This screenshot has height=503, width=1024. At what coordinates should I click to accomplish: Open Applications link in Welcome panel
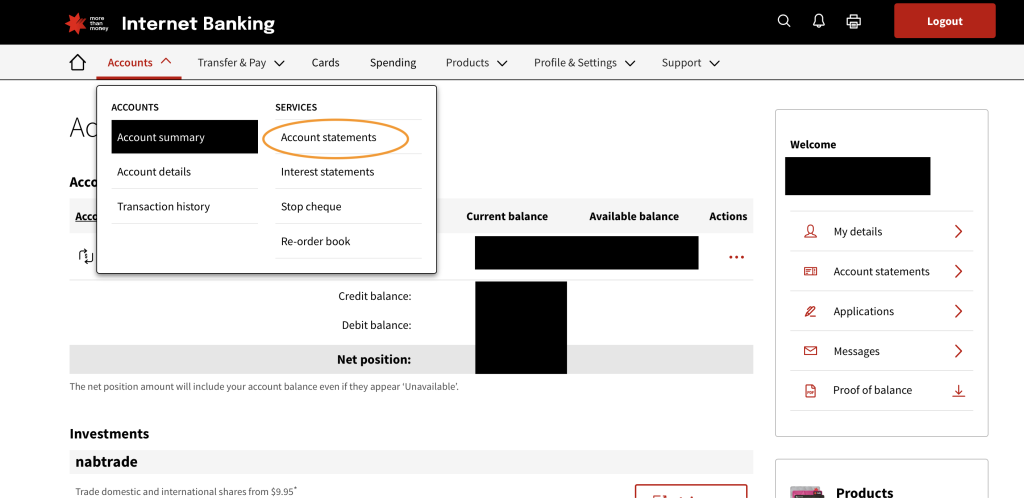(863, 311)
